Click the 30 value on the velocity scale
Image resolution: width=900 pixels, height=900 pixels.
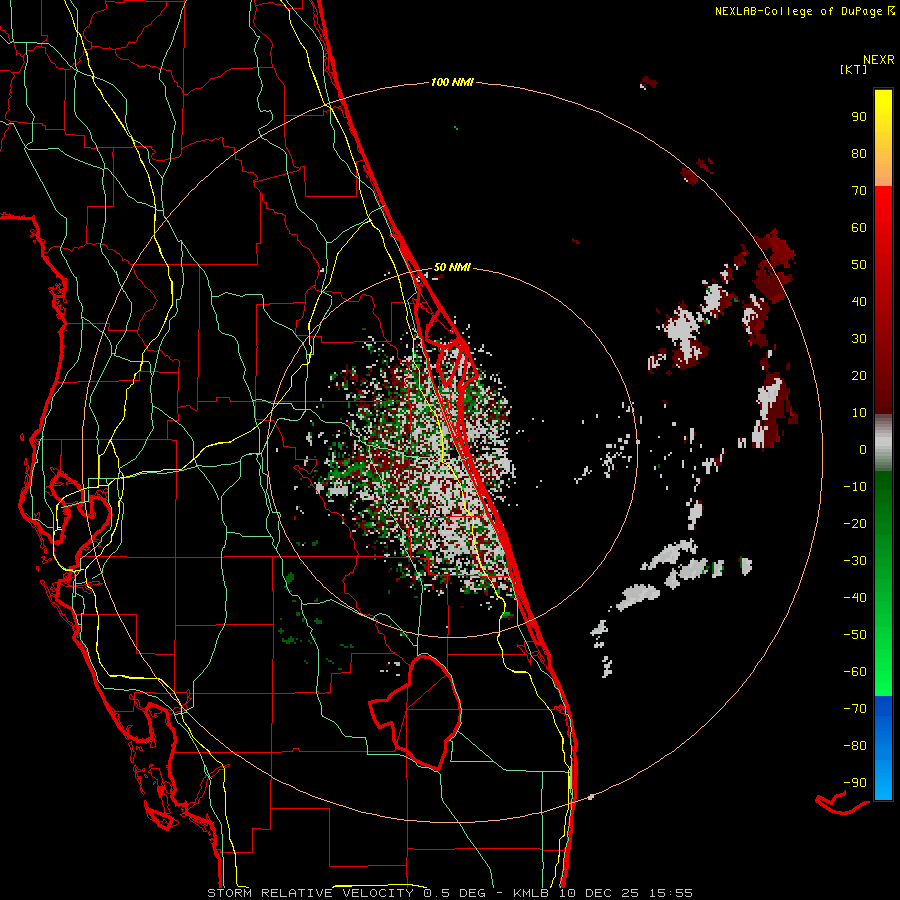coord(859,339)
